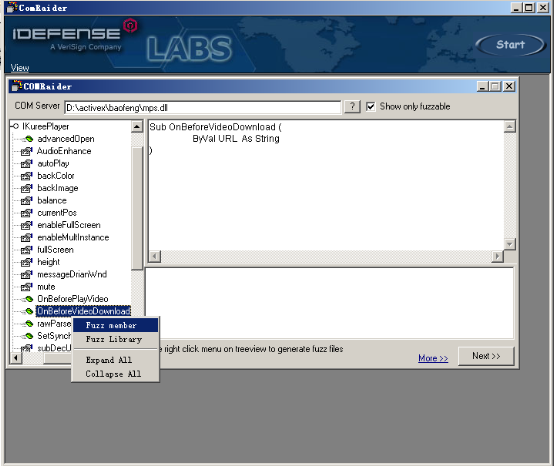Click the property icon beside fullScreen
Viewport: 555px width, 467px height.
(26, 250)
